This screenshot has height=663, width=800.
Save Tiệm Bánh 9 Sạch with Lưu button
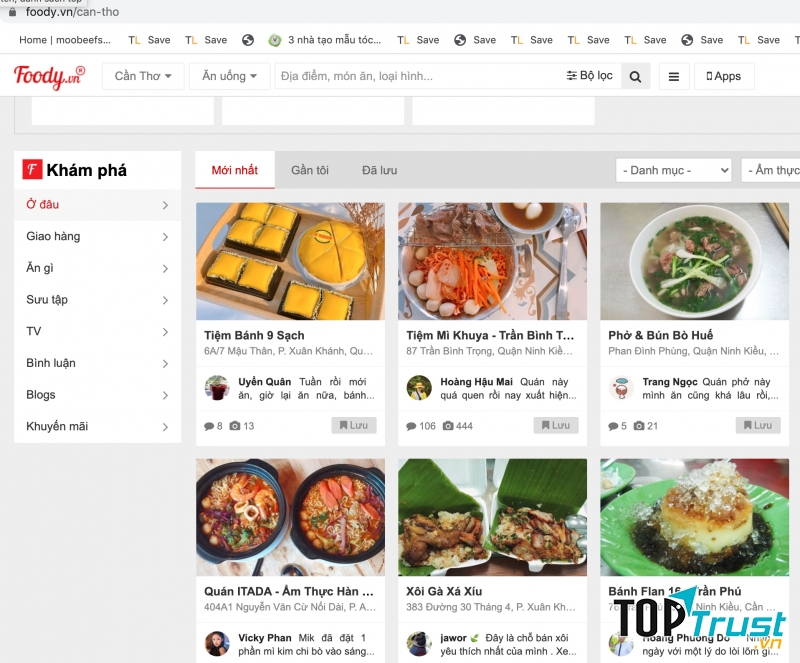coord(354,425)
